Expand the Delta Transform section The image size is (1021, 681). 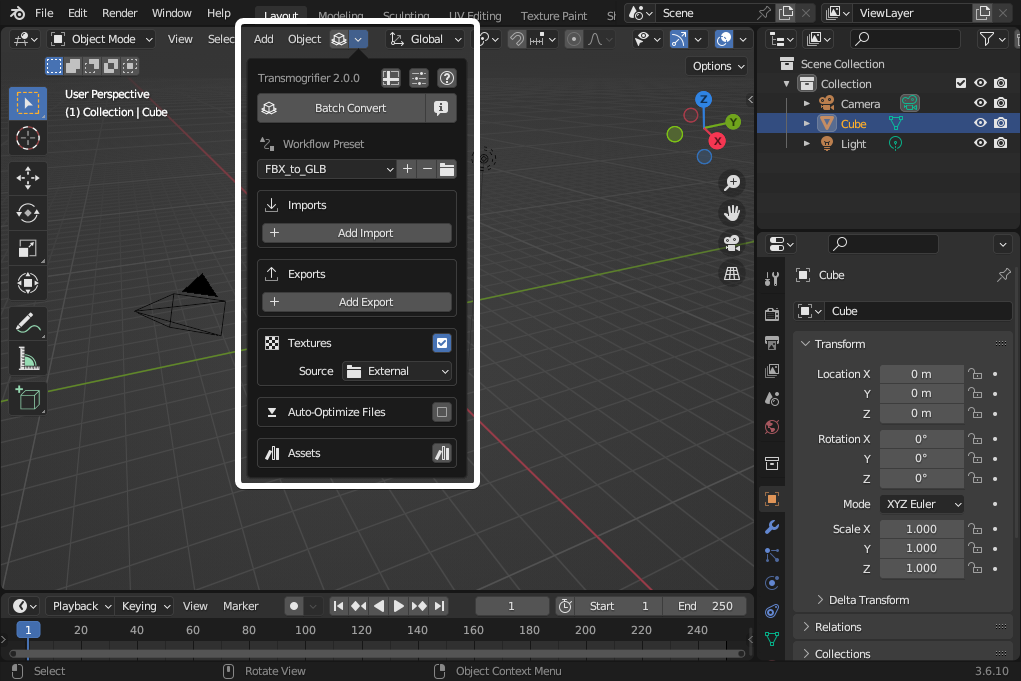click(868, 600)
